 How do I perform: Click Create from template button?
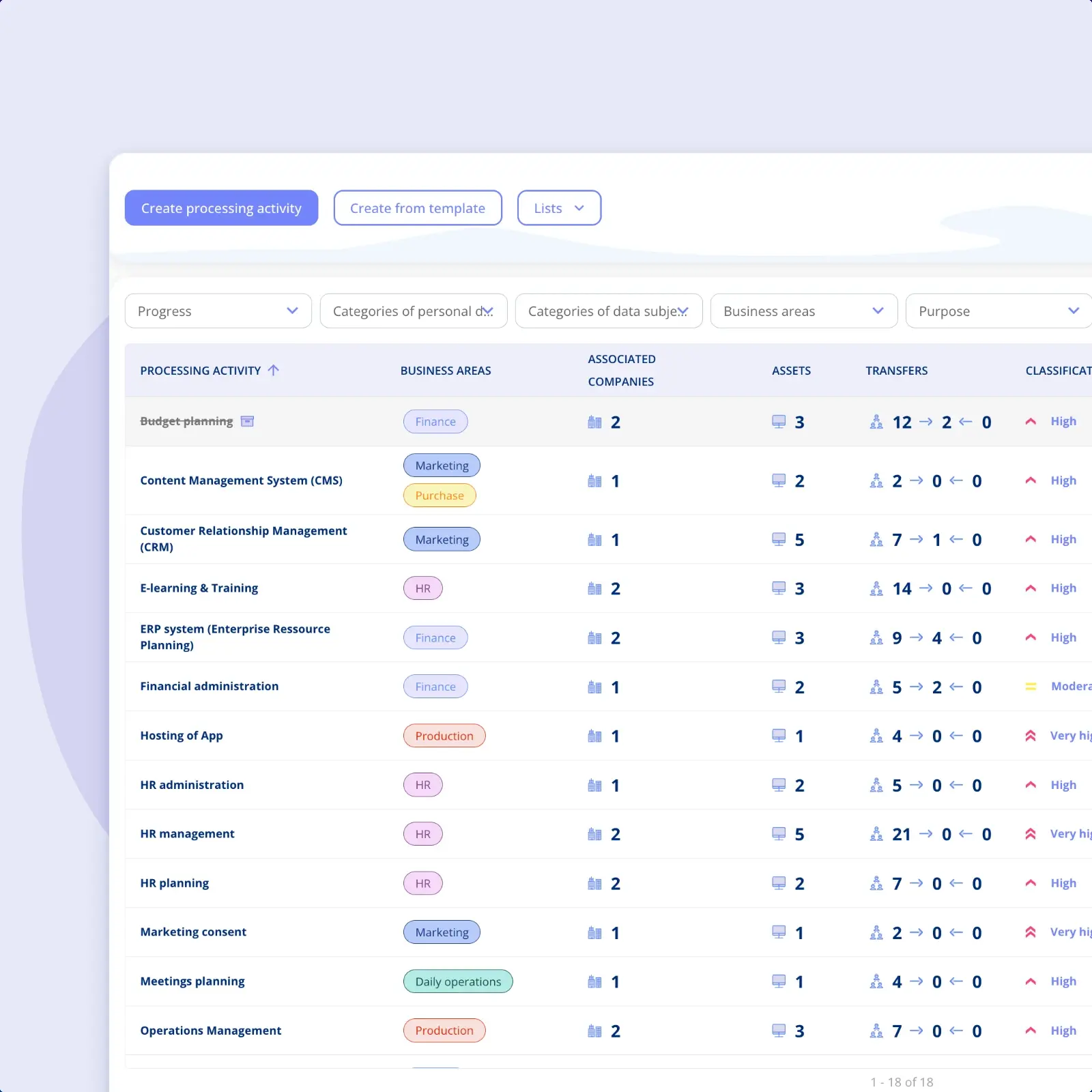coord(418,208)
